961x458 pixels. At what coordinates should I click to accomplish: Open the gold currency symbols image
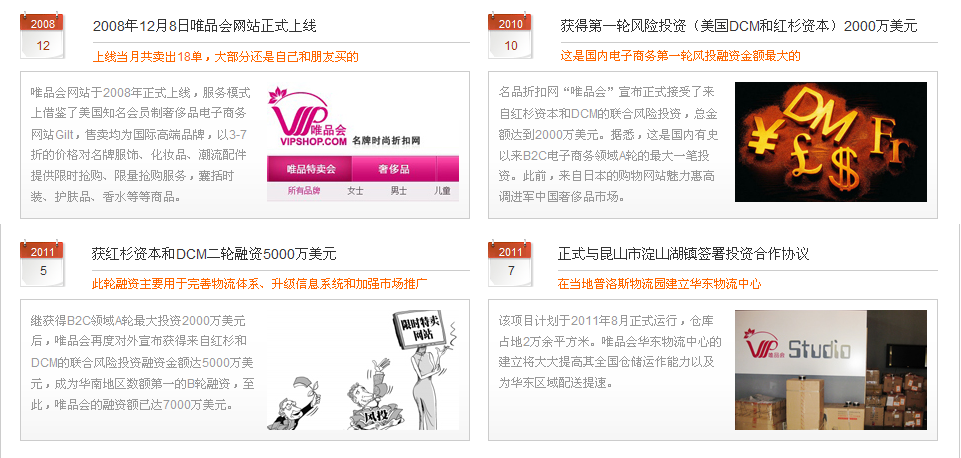click(x=830, y=142)
